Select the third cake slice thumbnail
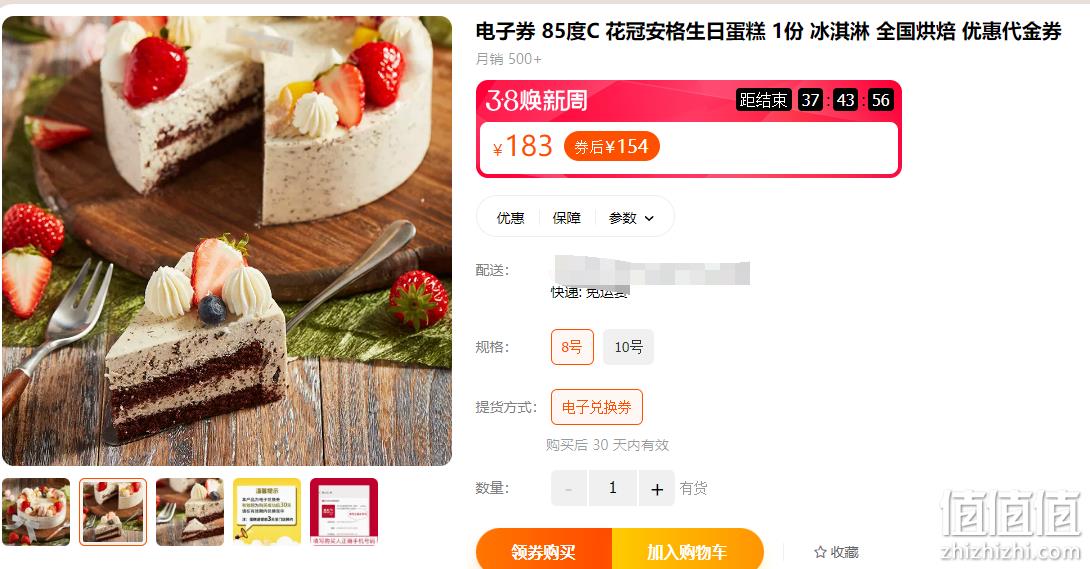Image resolution: width=1090 pixels, height=569 pixels. click(x=190, y=512)
